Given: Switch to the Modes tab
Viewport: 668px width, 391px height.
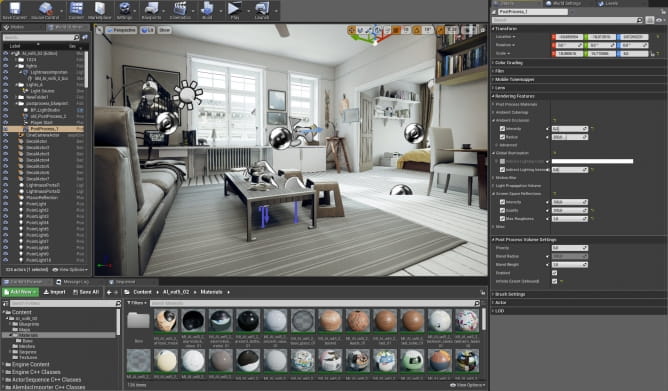Looking at the screenshot, I should (x=17, y=27).
